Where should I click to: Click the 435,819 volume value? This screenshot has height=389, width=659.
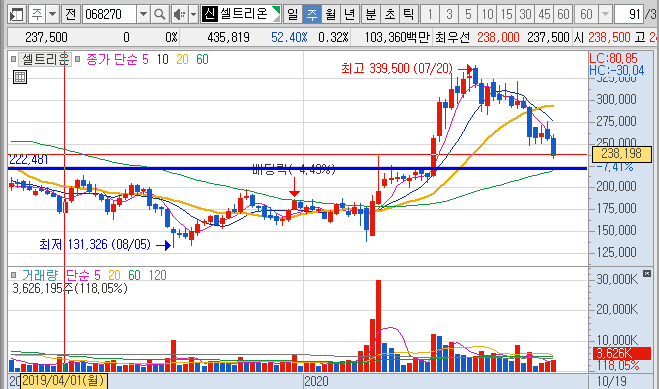point(228,37)
